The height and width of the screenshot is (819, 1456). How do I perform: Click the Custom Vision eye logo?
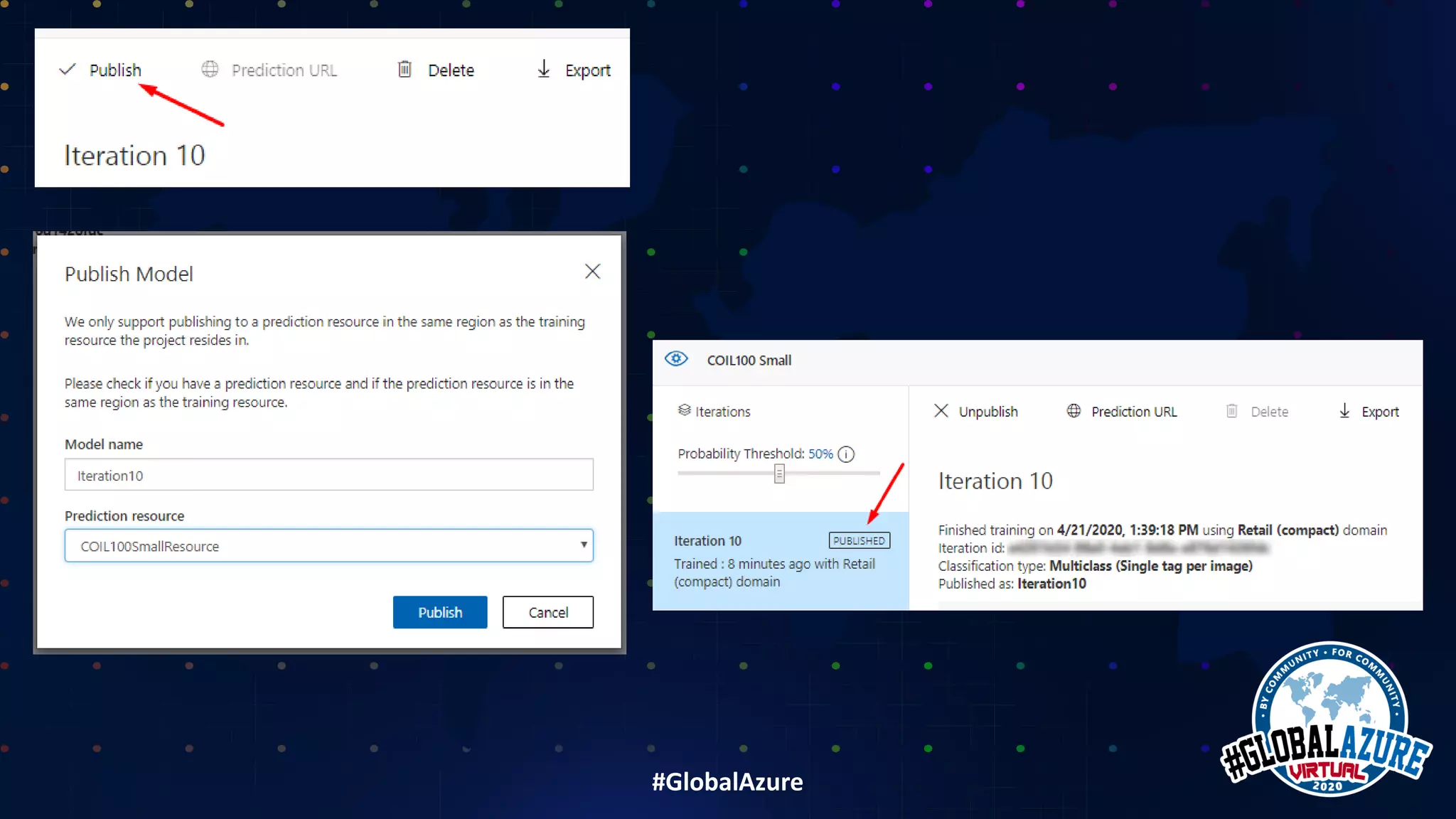676,359
